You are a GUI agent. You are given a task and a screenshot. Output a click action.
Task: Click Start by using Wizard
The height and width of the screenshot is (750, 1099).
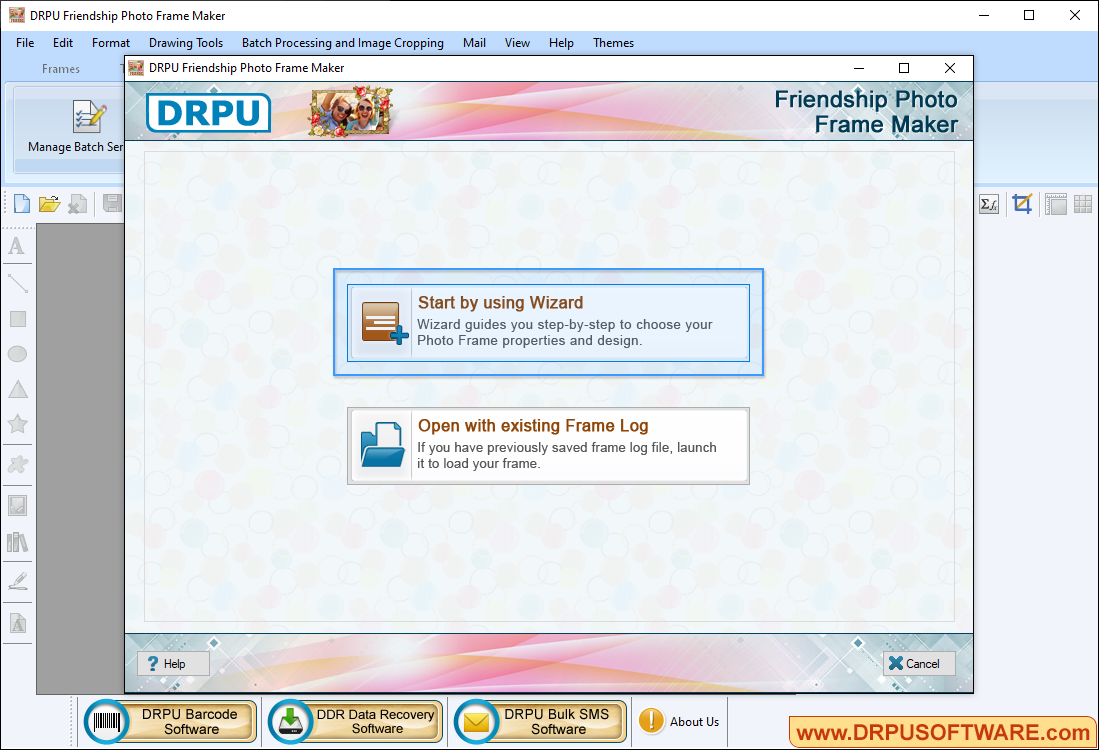pyautogui.click(x=548, y=321)
